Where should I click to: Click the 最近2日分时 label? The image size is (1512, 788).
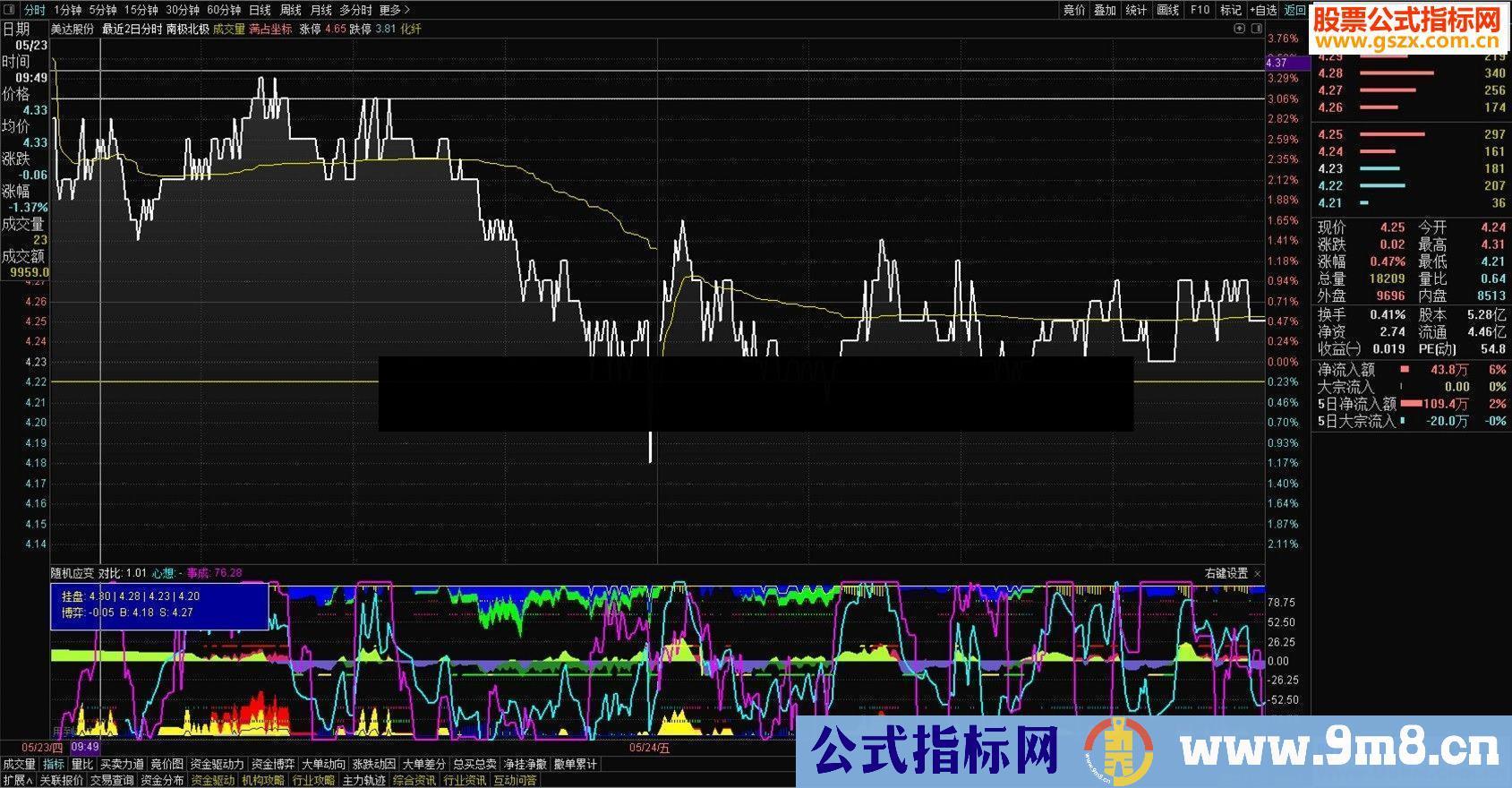click(x=132, y=29)
